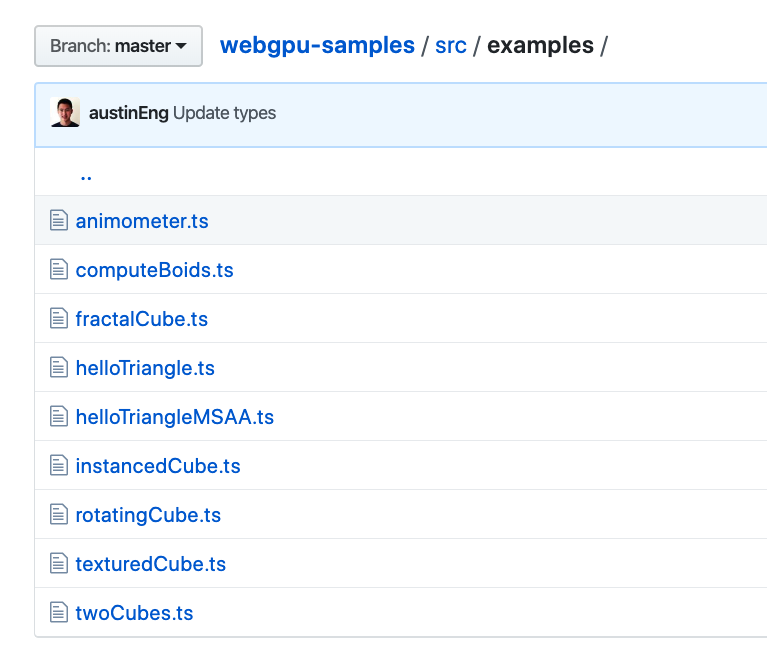The image size is (767, 669).
Task: Navigate to the src folder breadcrumb
Action: point(451,45)
